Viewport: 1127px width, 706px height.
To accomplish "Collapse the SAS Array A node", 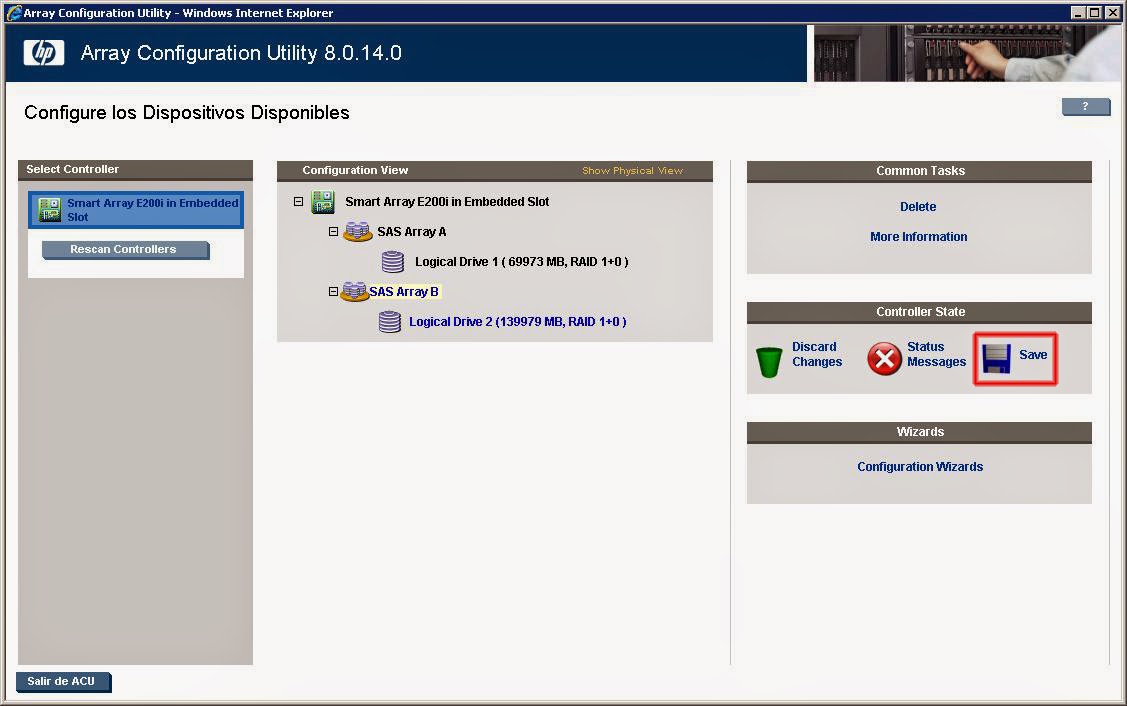I will (333, 231).
